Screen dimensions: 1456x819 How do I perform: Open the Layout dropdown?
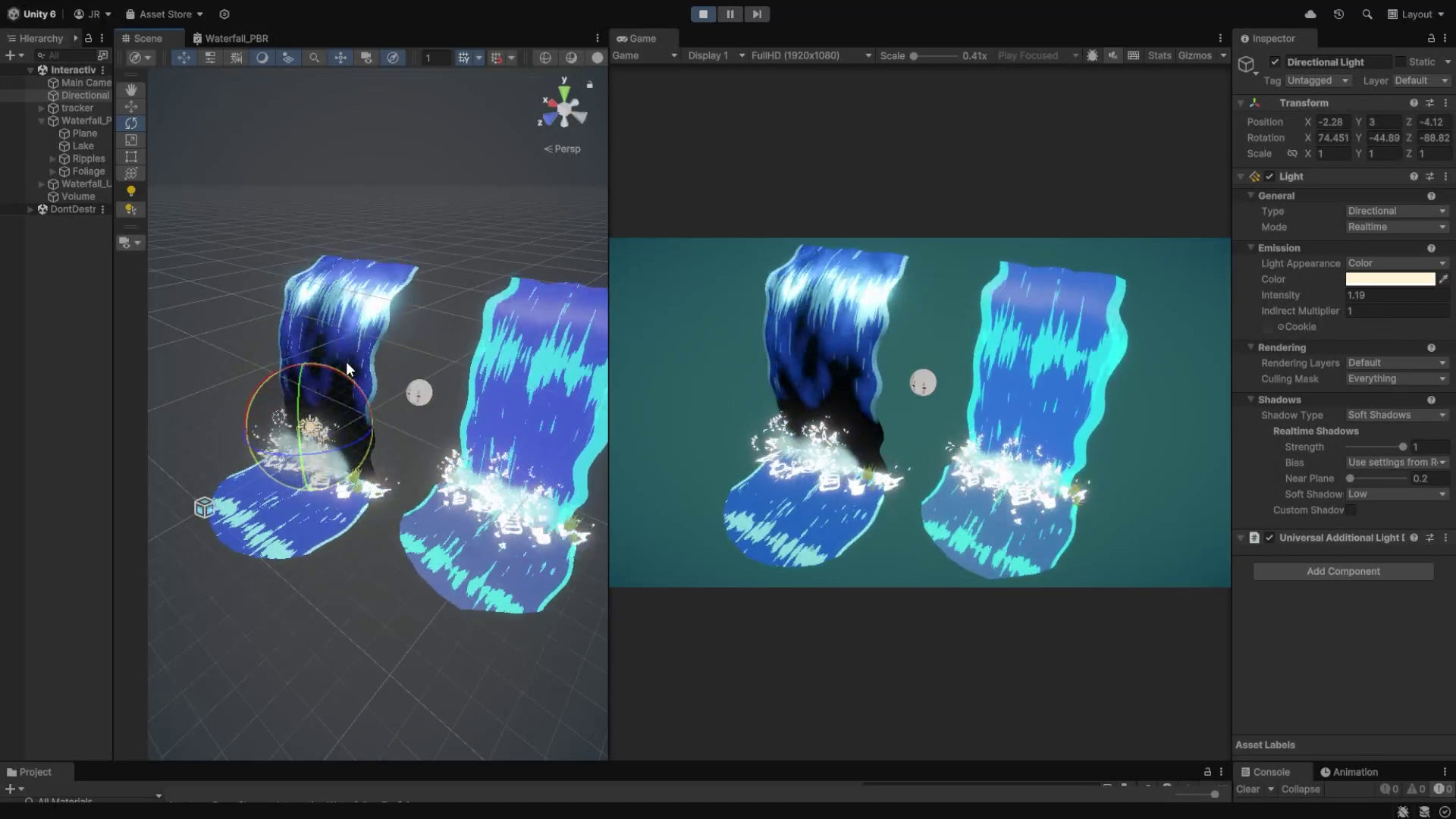(x=1416, y=14)
